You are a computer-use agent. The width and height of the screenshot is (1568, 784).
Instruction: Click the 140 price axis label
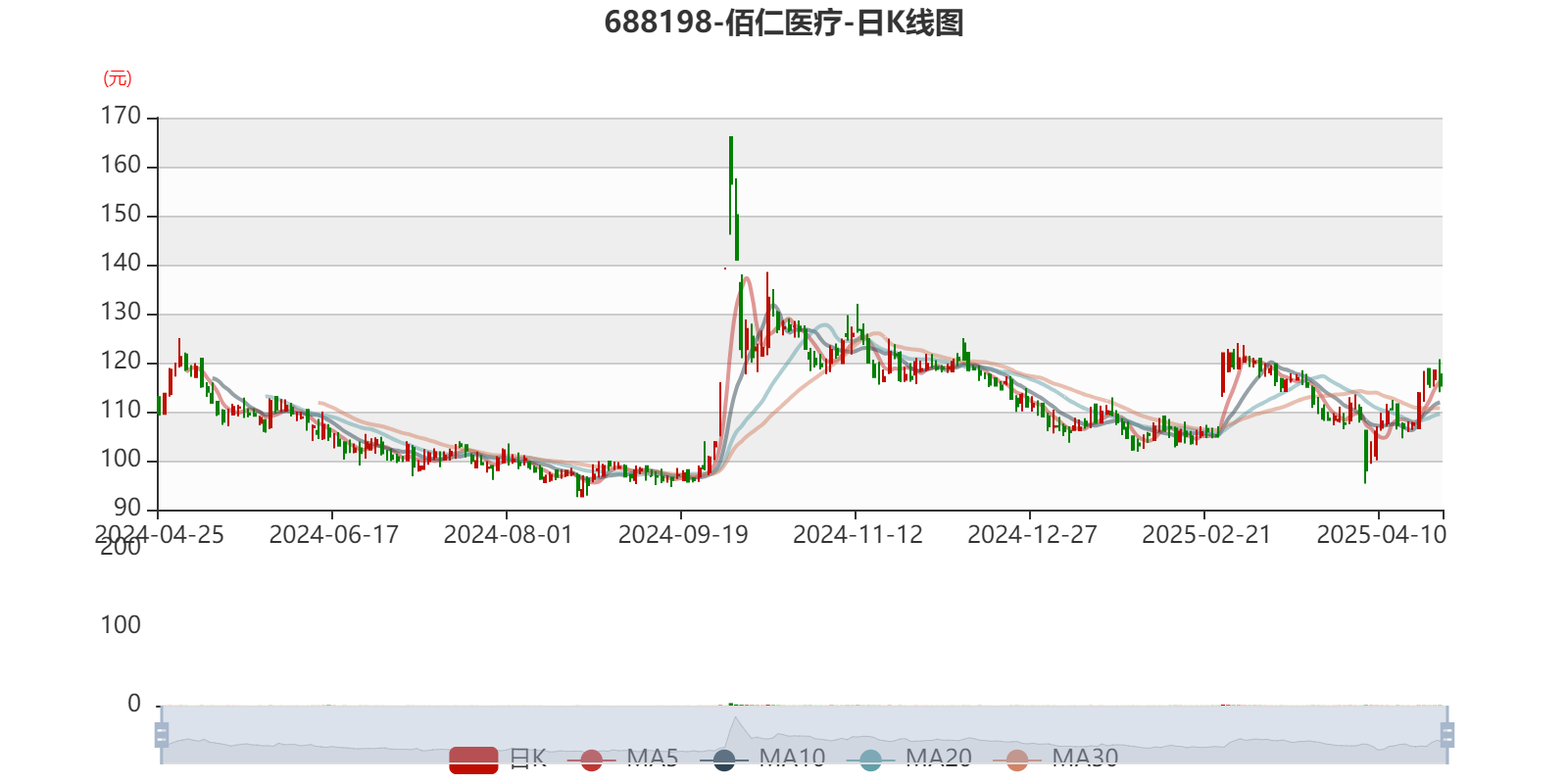(x=121, y=263)
